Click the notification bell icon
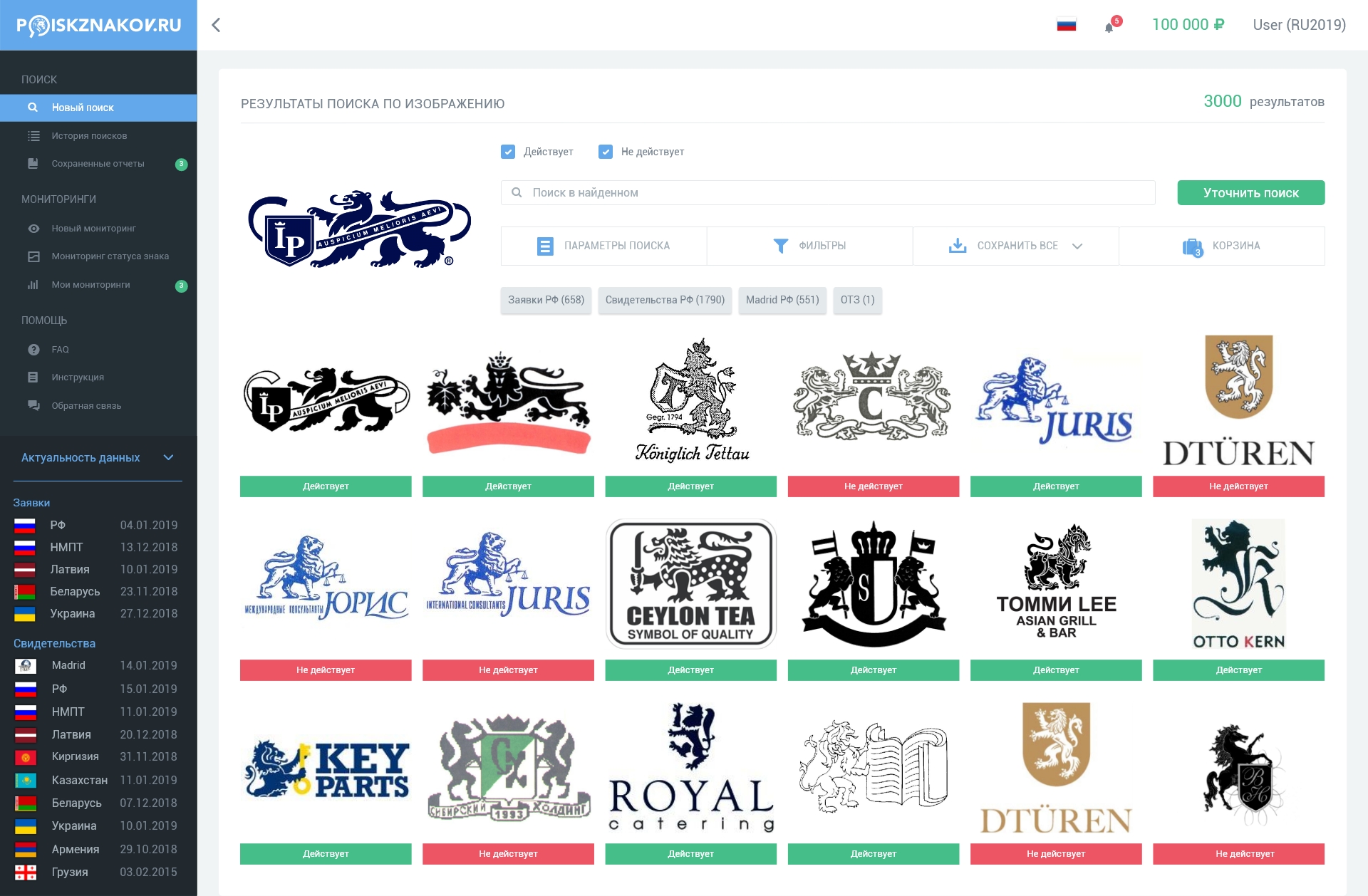The height and width of the screenshot is (896, 1368). click(x=1109, y=27)
